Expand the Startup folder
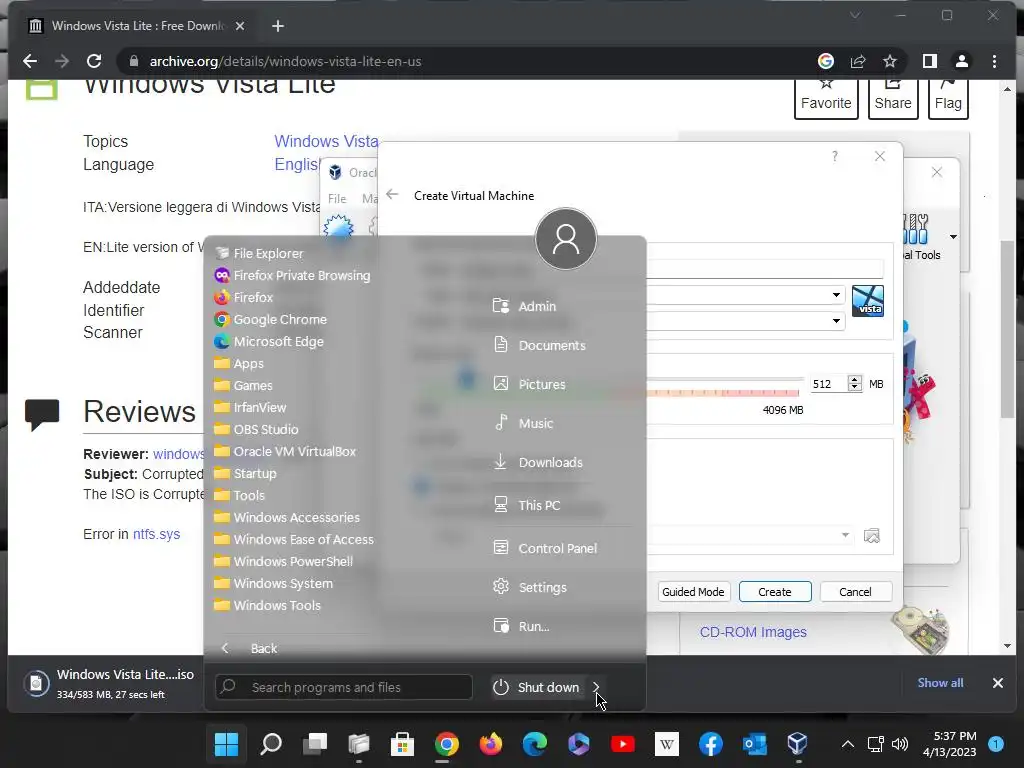The height and width of the screenshot is (768, 1024). tap(246, 473)
